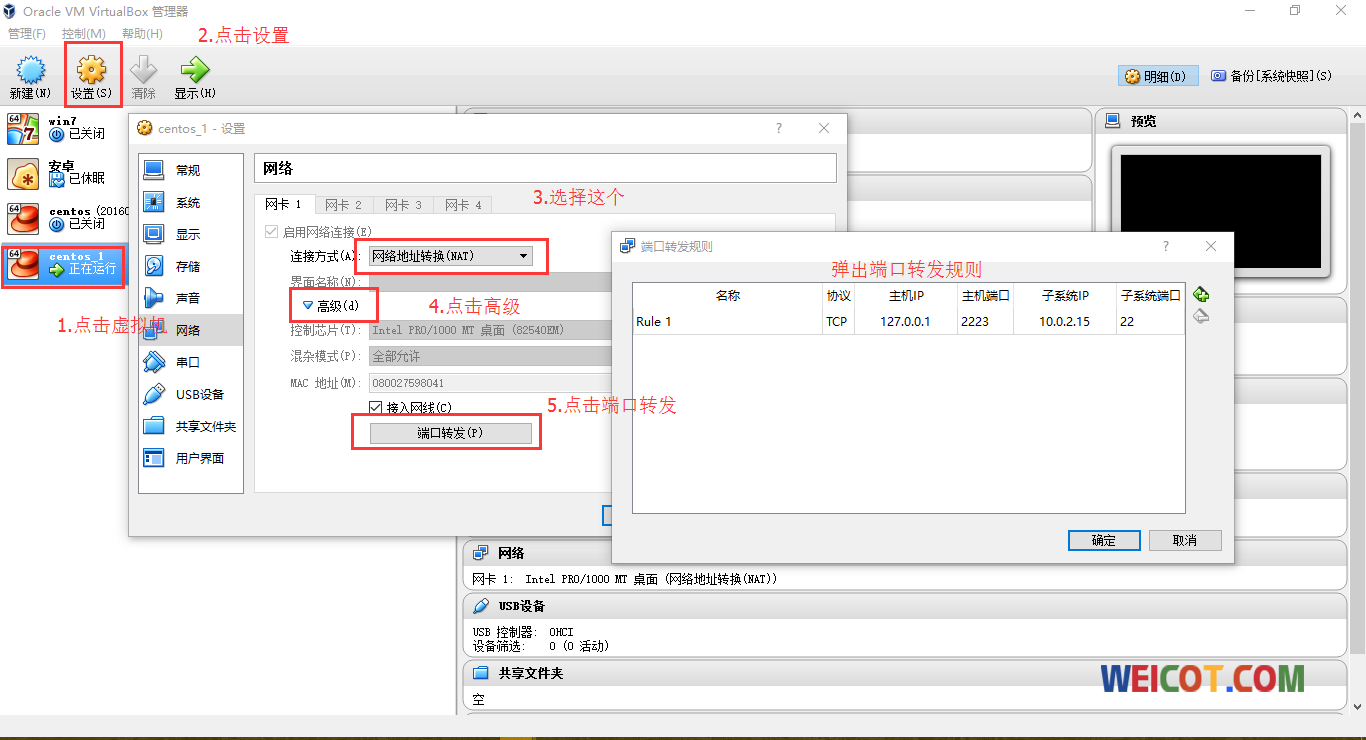Open help in centos_1 settings dialog

coord(779,128)
